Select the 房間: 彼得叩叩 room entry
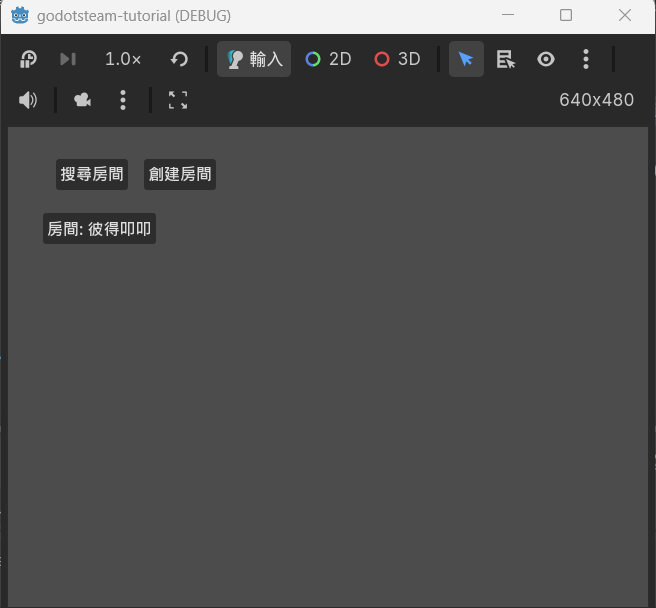The height and width of the screenshot is (608, 656). point(99,229)
